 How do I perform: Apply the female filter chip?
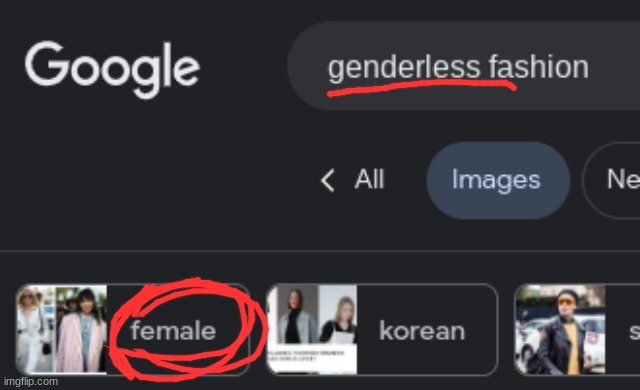point(133,330)
